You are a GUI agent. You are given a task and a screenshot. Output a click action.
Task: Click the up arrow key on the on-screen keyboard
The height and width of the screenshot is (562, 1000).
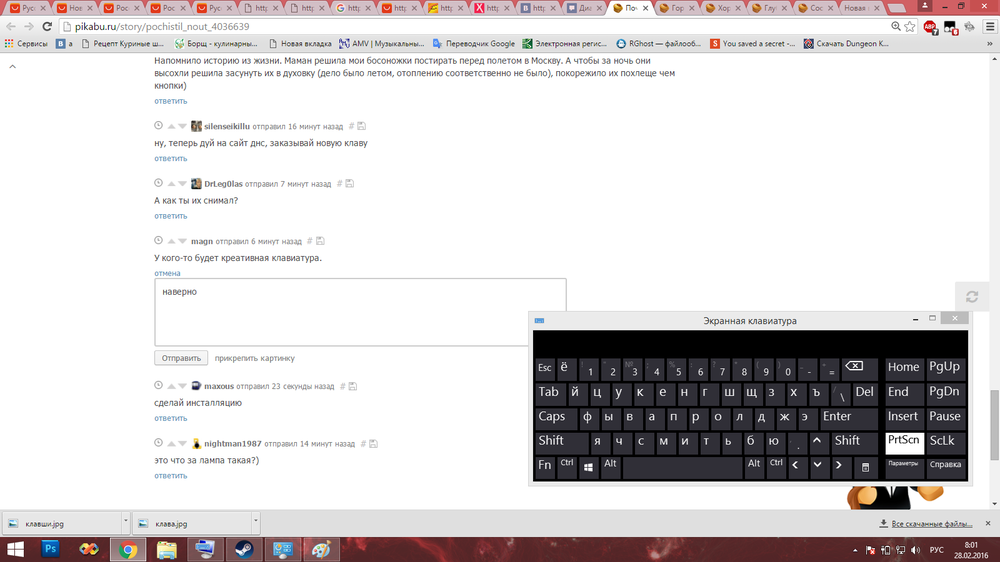(817, 441)
